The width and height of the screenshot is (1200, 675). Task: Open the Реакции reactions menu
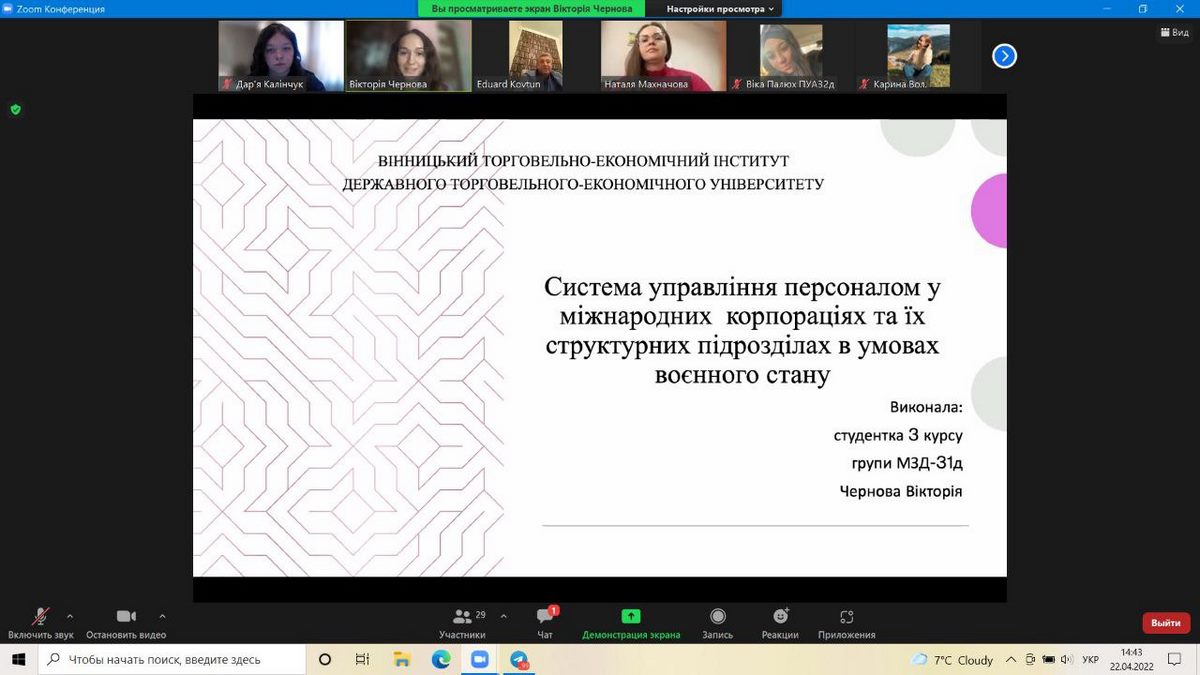(780, 616)
